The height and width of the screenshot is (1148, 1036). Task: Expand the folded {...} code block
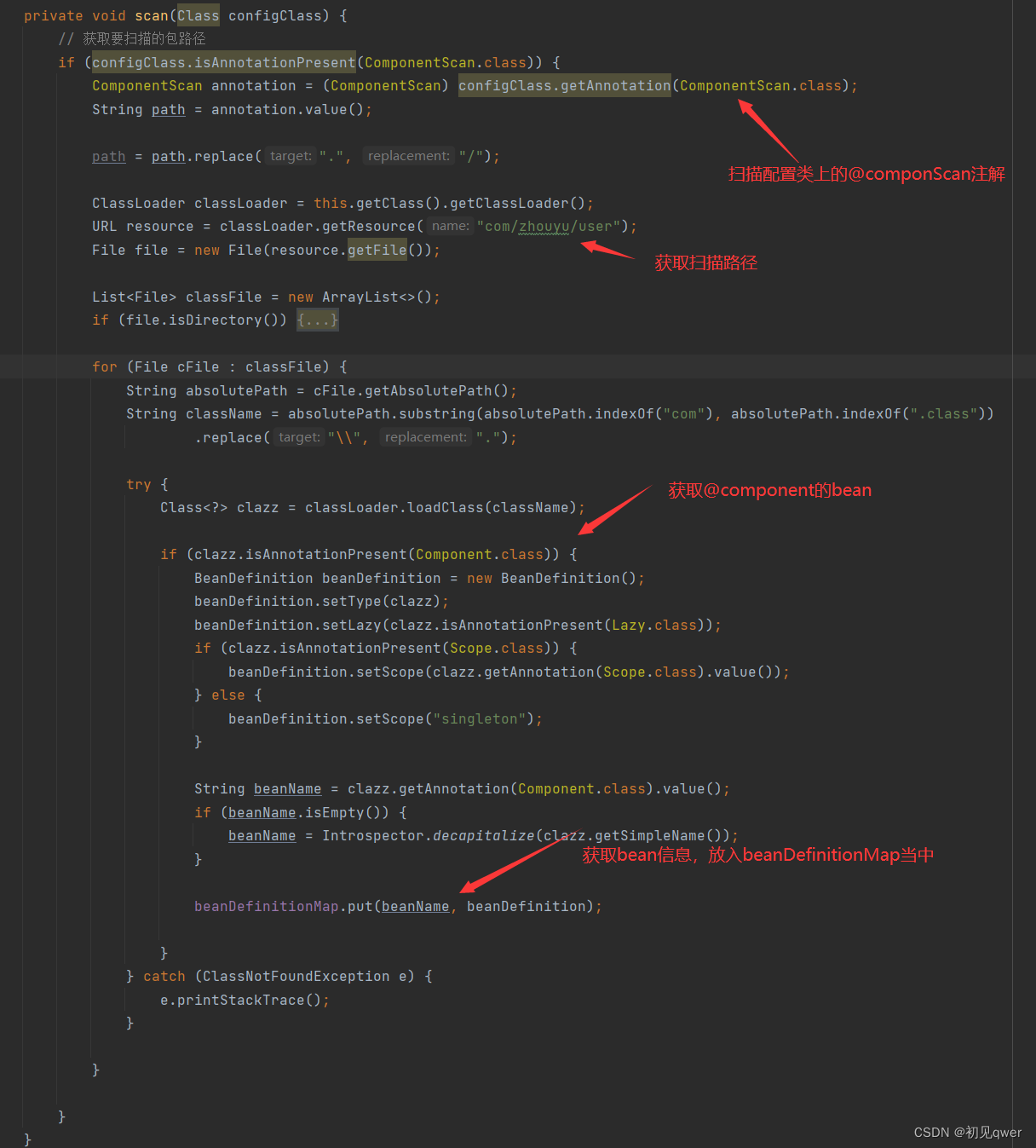pyautogui.click(x=318, y=320)
